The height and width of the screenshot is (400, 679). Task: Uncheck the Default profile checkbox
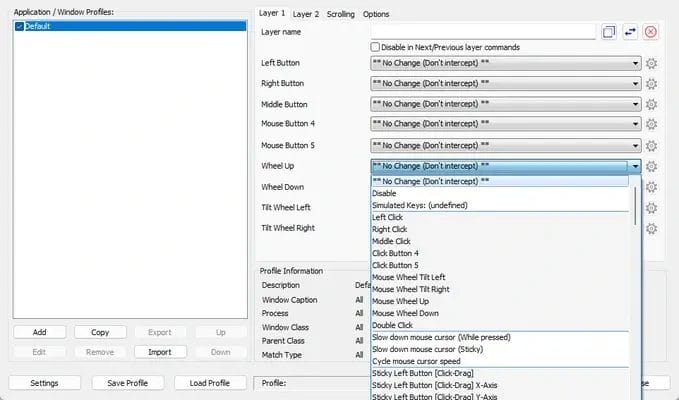coord(19,26)
